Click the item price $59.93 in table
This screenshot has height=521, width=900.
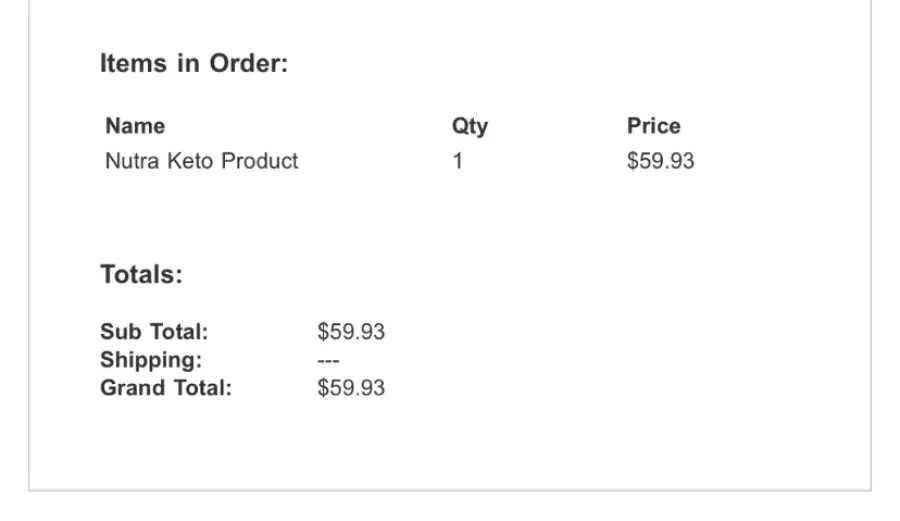tap(661, 161)
